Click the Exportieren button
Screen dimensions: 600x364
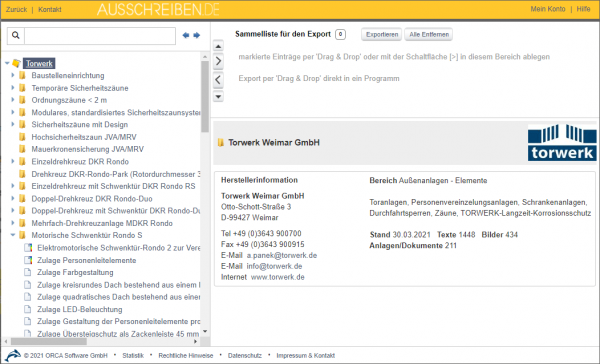coord(382,34)
